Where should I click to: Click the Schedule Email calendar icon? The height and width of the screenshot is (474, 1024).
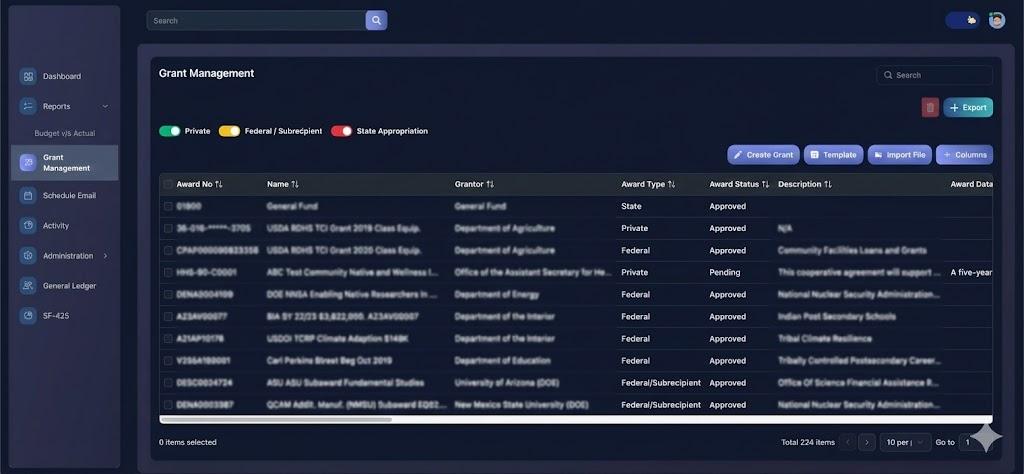pos(28,195)
